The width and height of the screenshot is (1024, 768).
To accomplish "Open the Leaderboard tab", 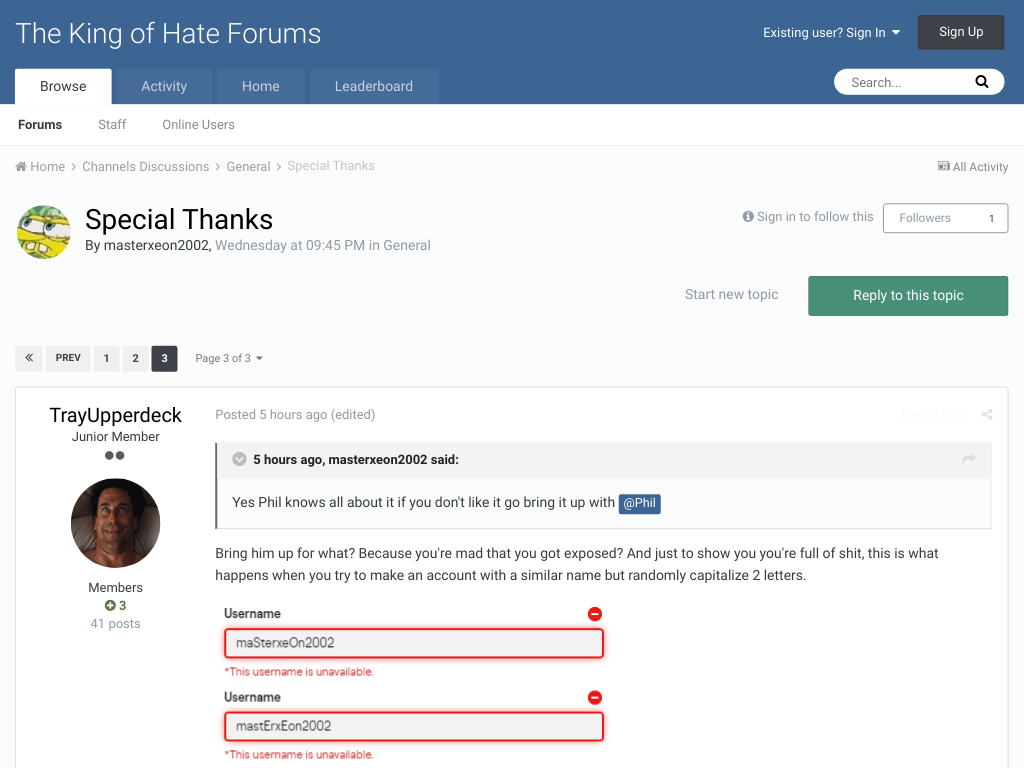I will click(x=374, y=86).
